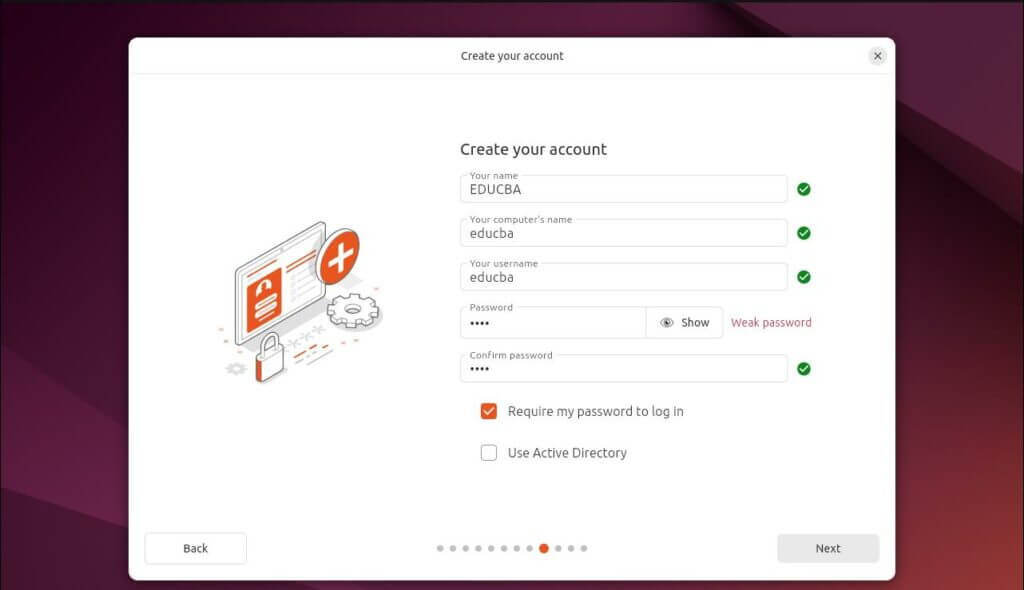
Task: Close the Create your account window
Action: click(877, 56)
